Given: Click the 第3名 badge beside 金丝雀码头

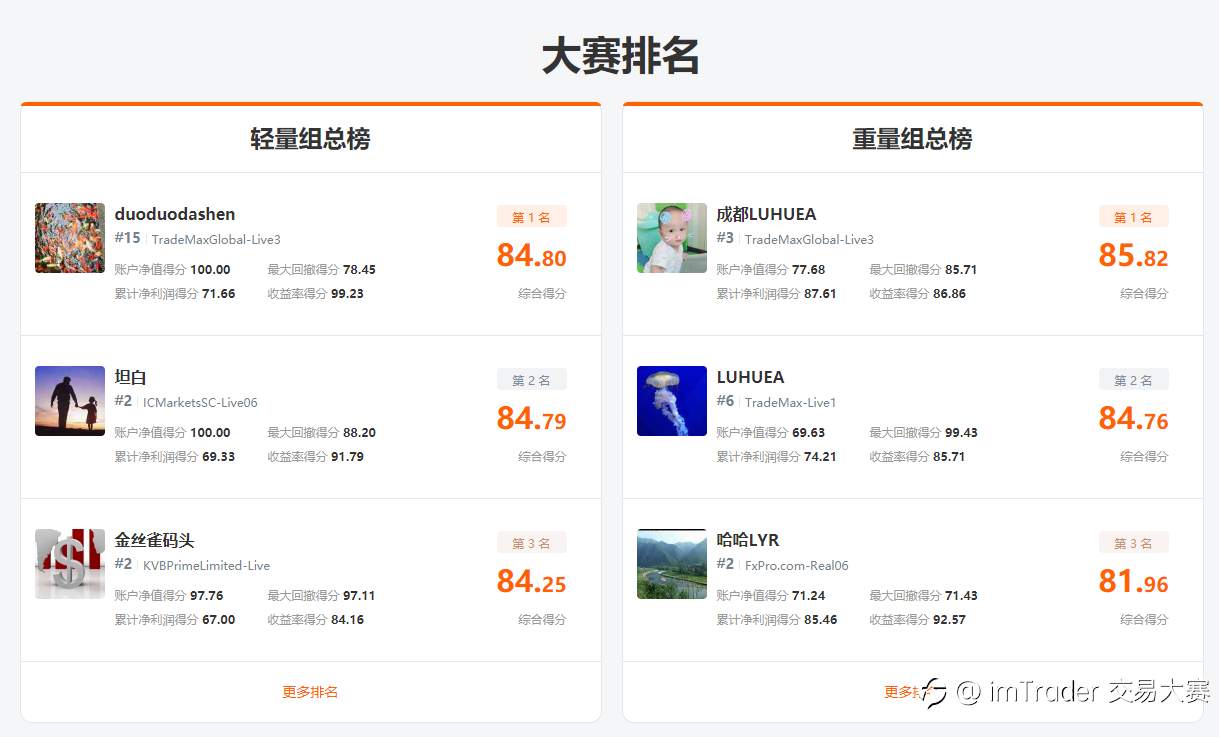Looking at the screenshot, I should pos(532,543).
